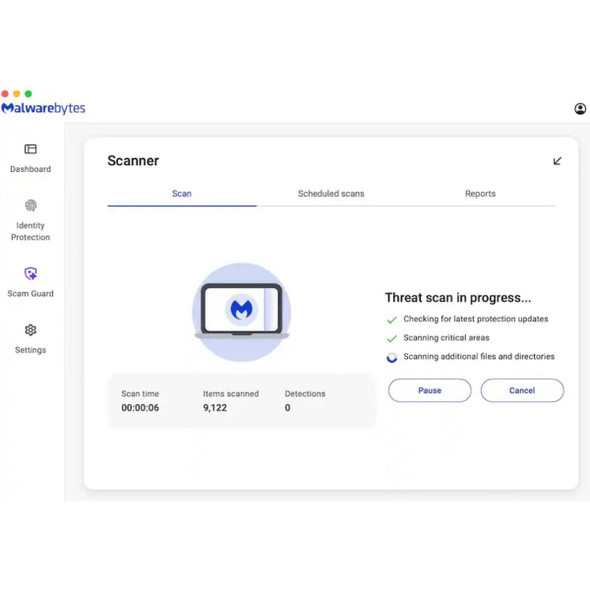Click the 'Scan time' label

(x=140, y=394)
